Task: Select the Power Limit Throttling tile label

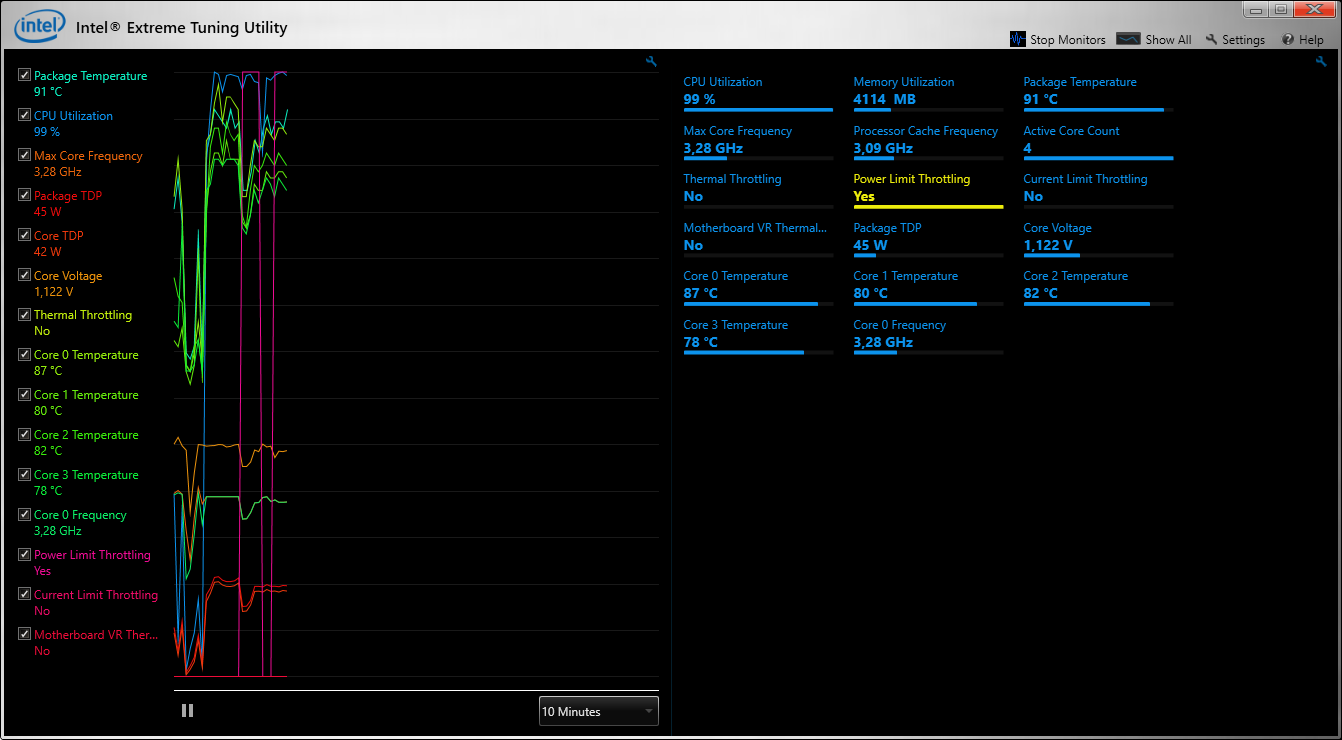Action: (912, 179)
